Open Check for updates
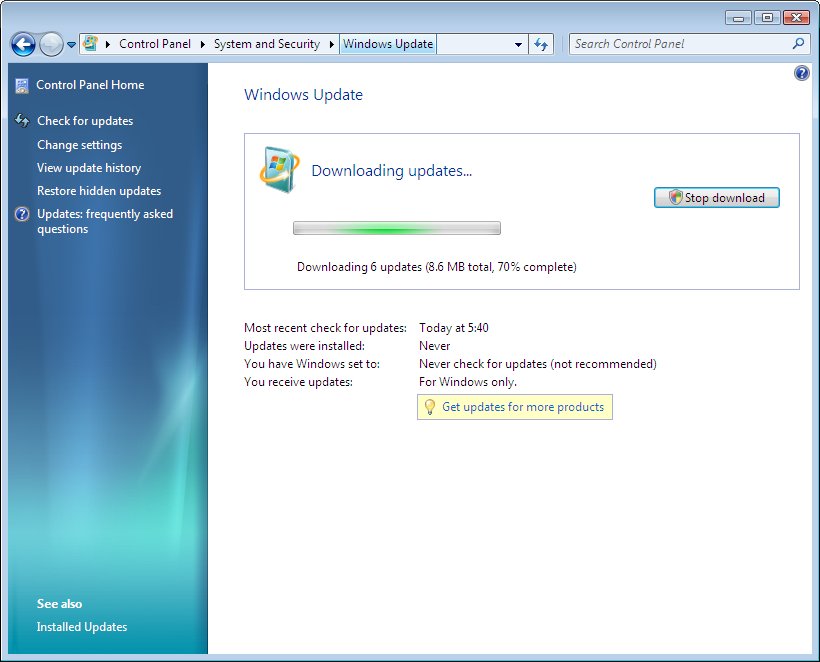 point(85,121)
